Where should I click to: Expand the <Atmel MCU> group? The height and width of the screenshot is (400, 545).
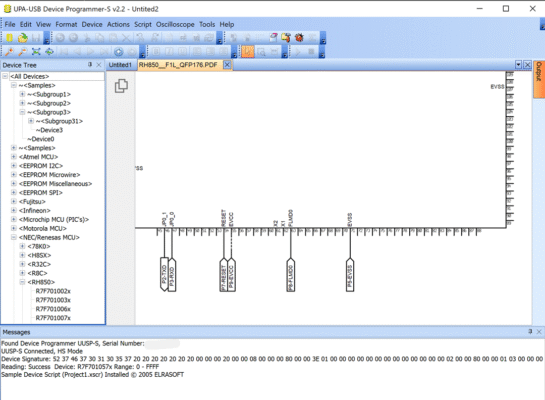tap(14, 157)
